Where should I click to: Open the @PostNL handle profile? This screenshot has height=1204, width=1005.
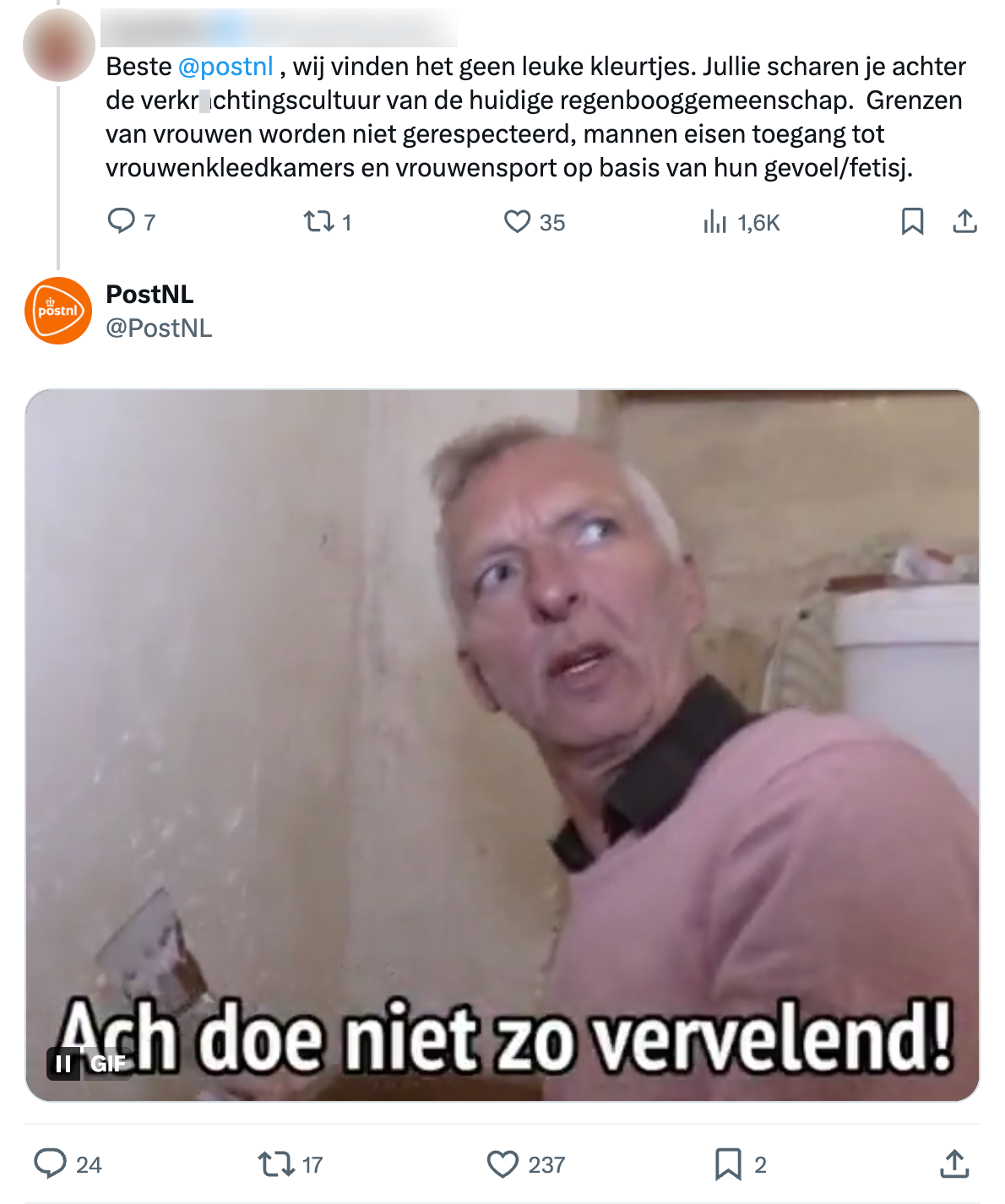pyautogui.click(x=159, y=328)
